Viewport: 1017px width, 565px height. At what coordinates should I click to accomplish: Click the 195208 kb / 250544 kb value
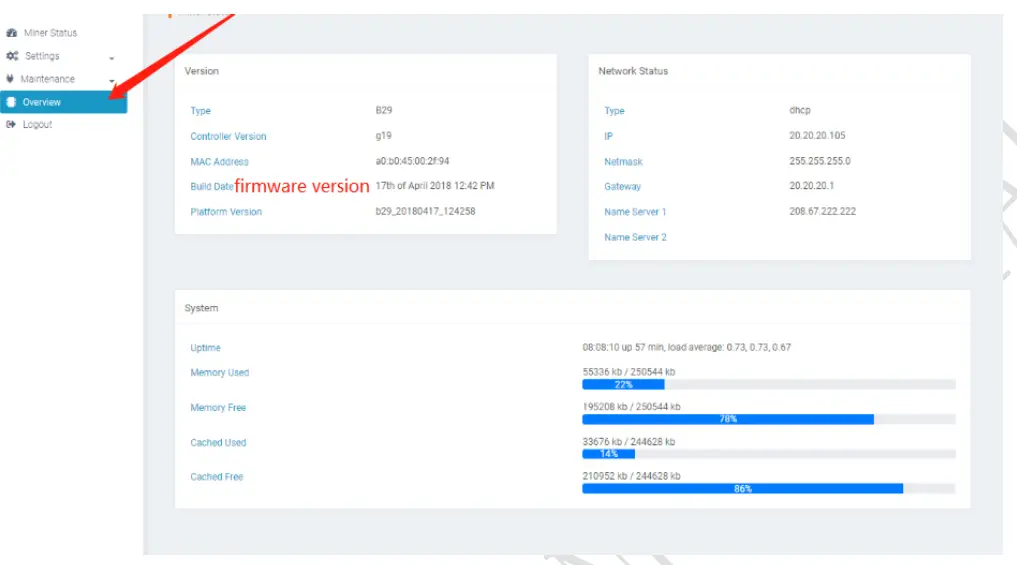click(631, 407)
